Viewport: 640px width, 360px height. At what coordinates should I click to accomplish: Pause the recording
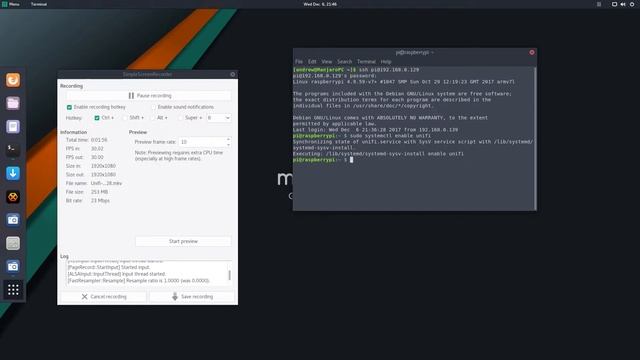[x=149, y=96]
